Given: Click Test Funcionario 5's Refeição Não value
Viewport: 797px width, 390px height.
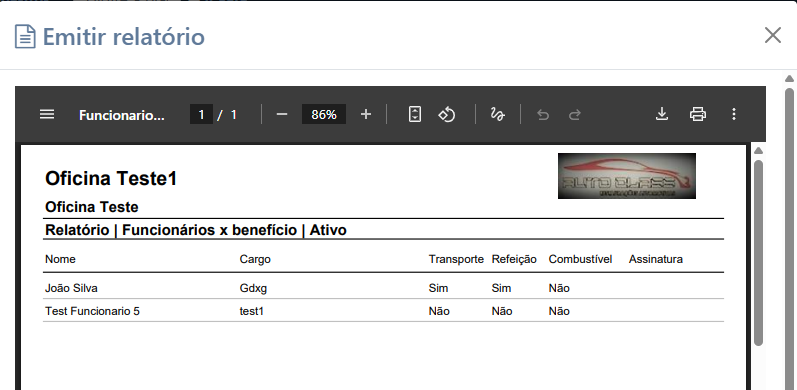Looking at the screenshot, I should (502, 311).
